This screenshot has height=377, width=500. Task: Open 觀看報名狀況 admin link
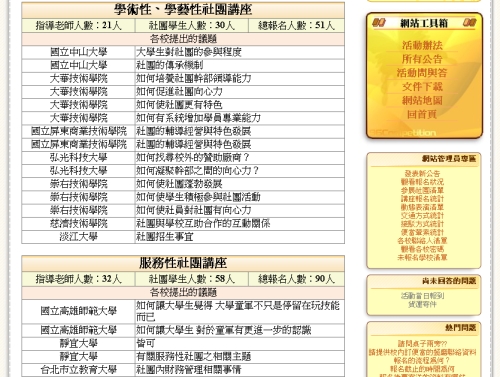422,182
